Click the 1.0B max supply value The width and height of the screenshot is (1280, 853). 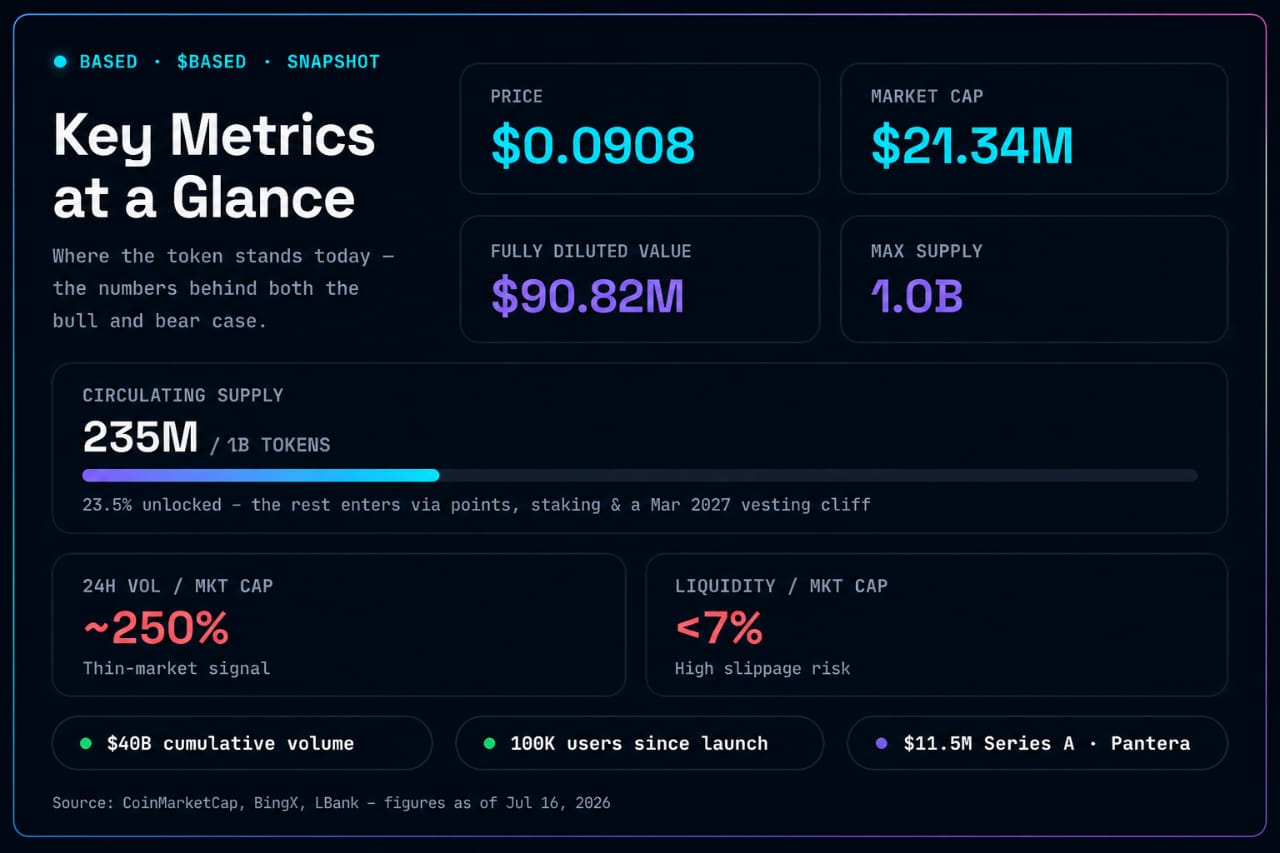pyautogui.click(x=916, y=297)
